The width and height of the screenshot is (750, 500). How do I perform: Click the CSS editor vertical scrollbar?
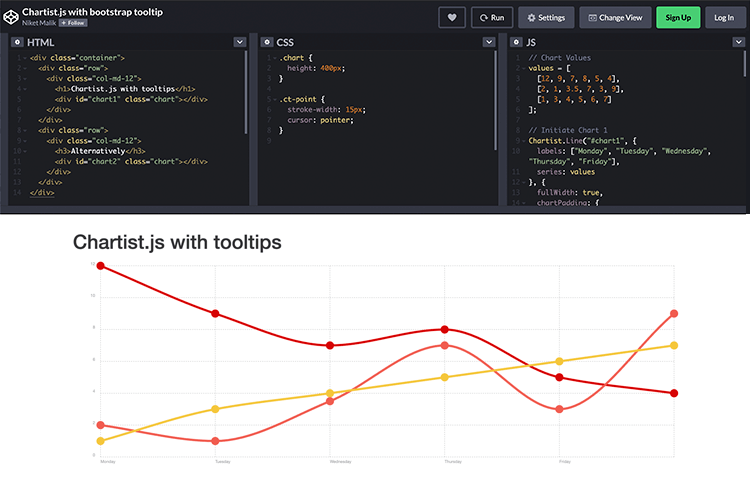(x=495, y=100)
